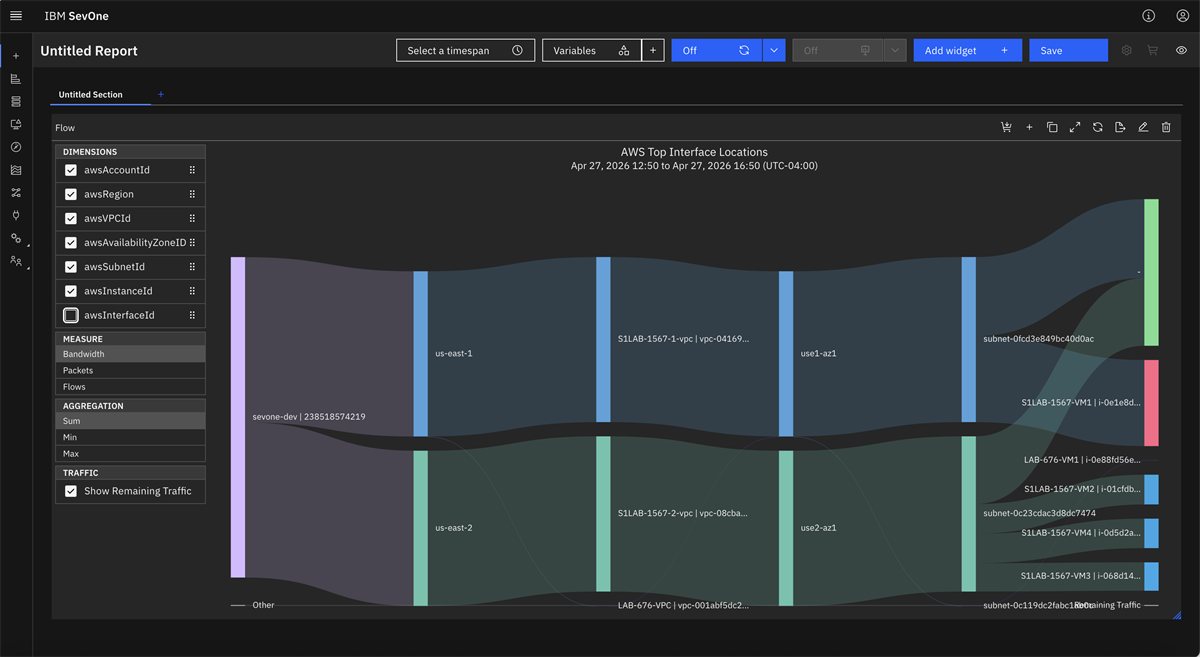Delete the Flow widget with trash icon

(1166, 127)
